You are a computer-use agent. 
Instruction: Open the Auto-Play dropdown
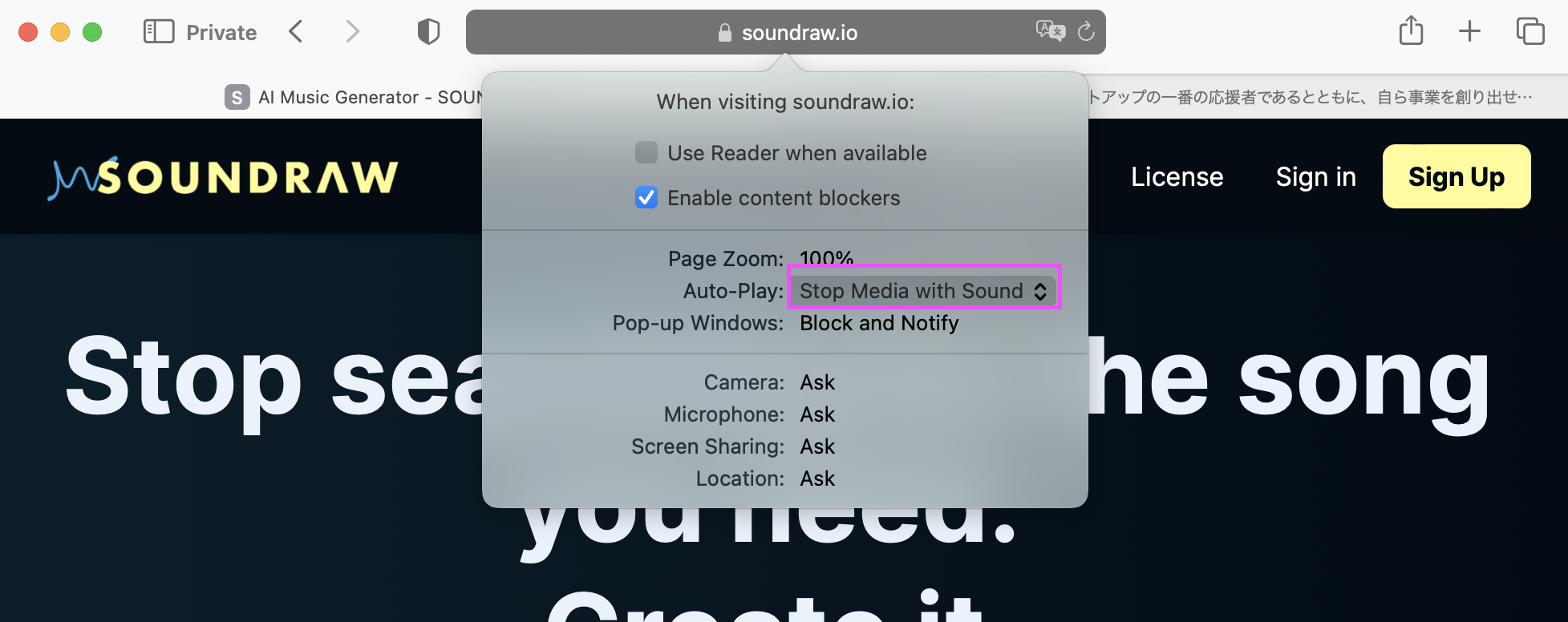pyautogui.click(x=924, y=291)
